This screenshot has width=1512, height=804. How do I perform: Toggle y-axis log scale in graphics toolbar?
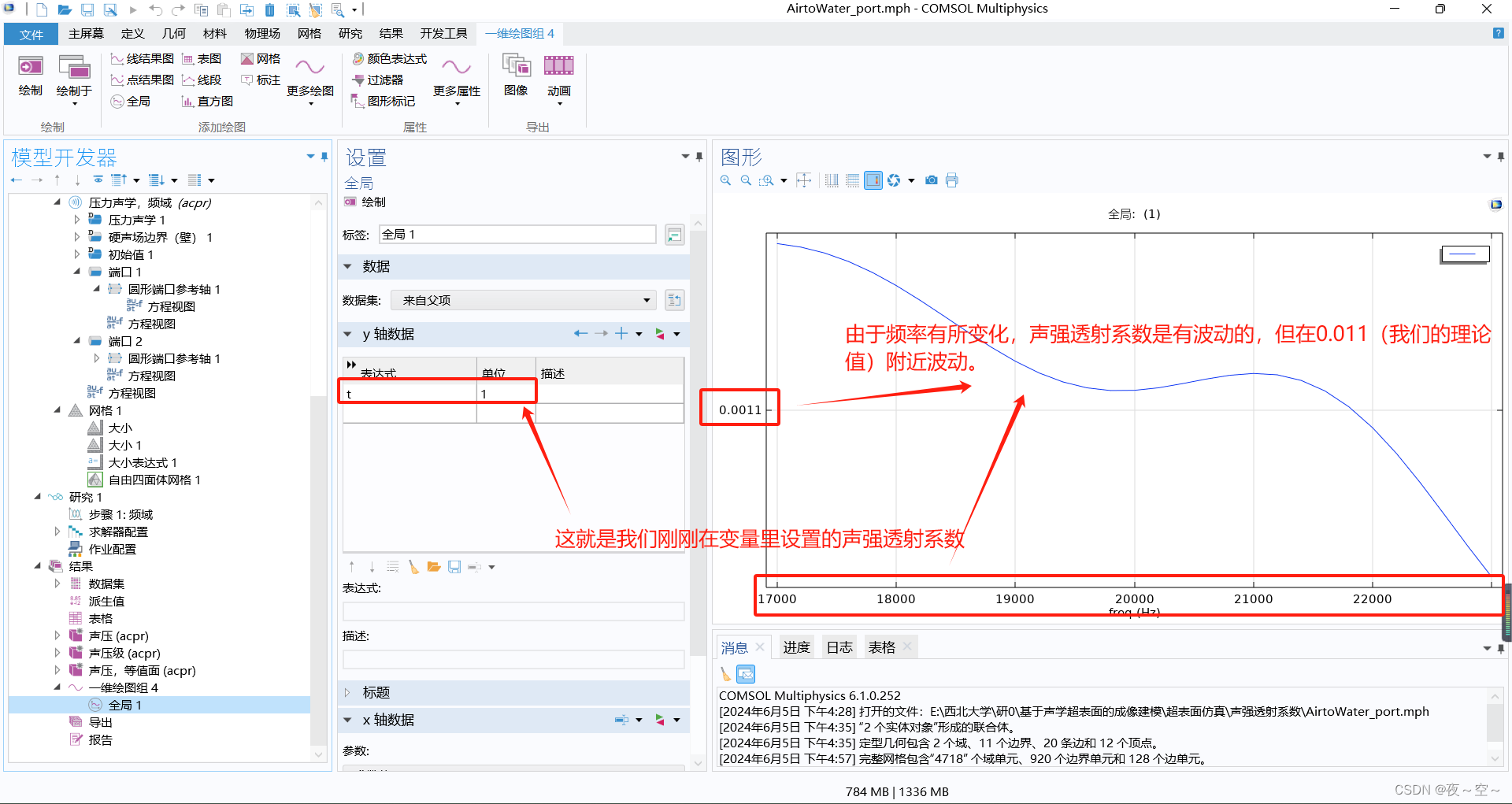point(852,180)
